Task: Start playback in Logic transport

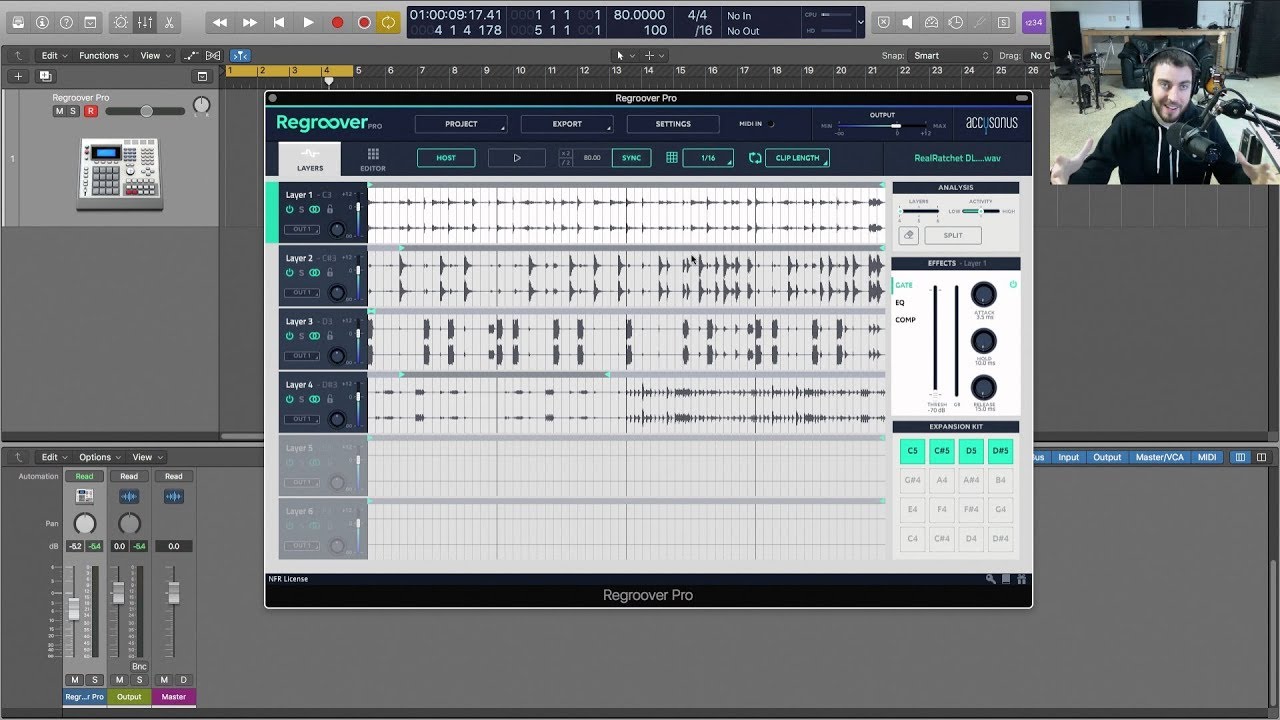Action: pyautogui.click(x=308, y=22)
